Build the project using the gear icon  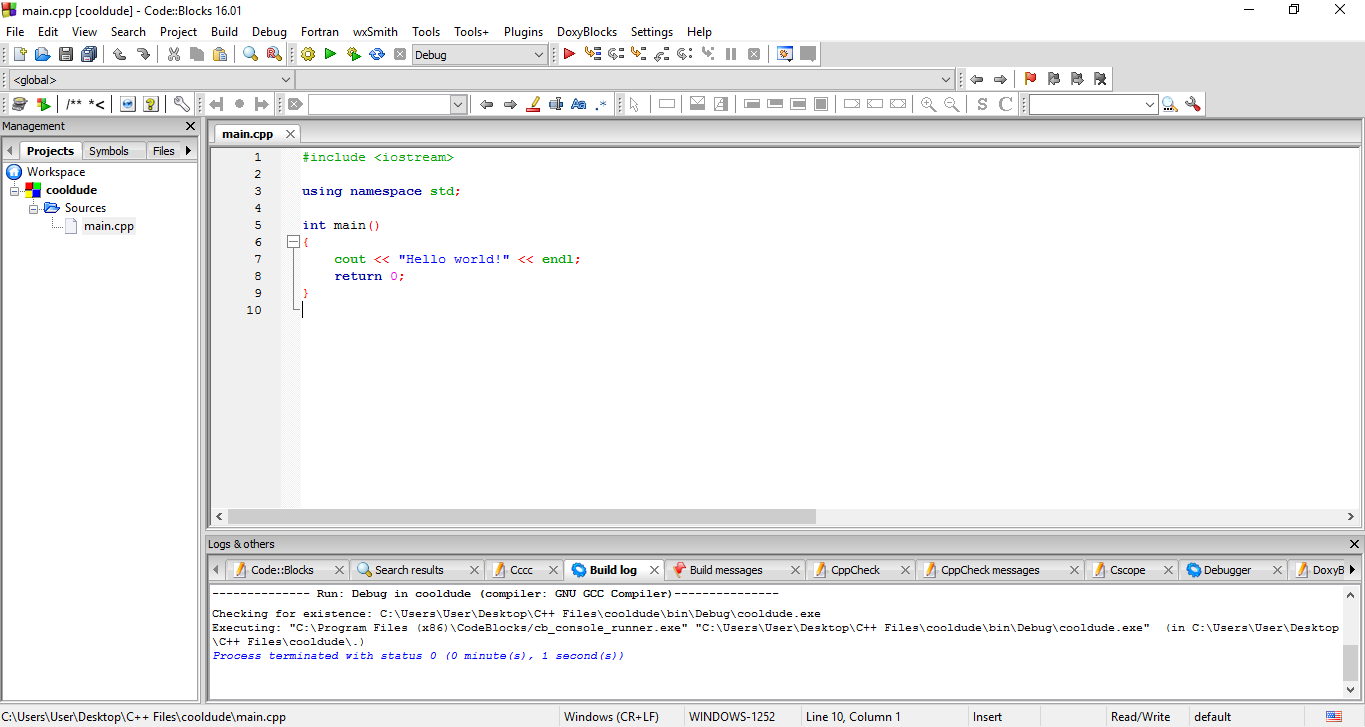coord(308,54)
